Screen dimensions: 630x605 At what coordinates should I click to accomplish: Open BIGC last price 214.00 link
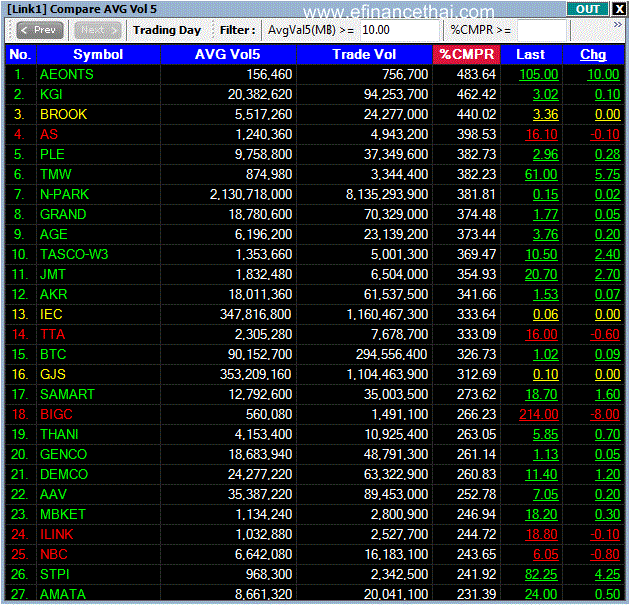(x=539, y=414)
